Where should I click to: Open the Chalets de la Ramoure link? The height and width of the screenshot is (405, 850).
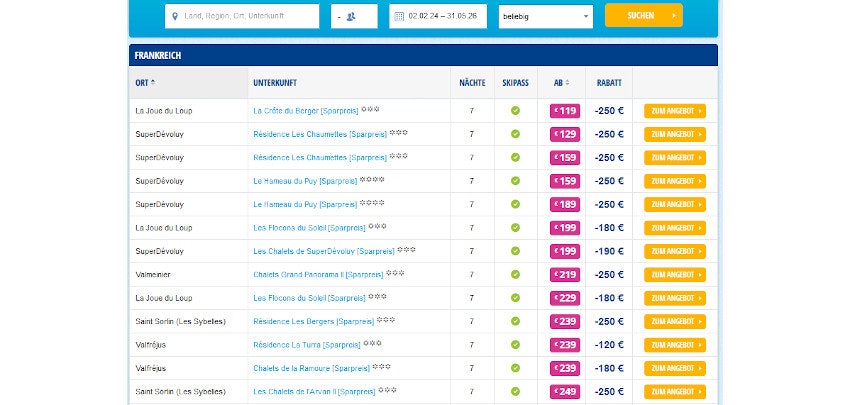click(311, 368)
